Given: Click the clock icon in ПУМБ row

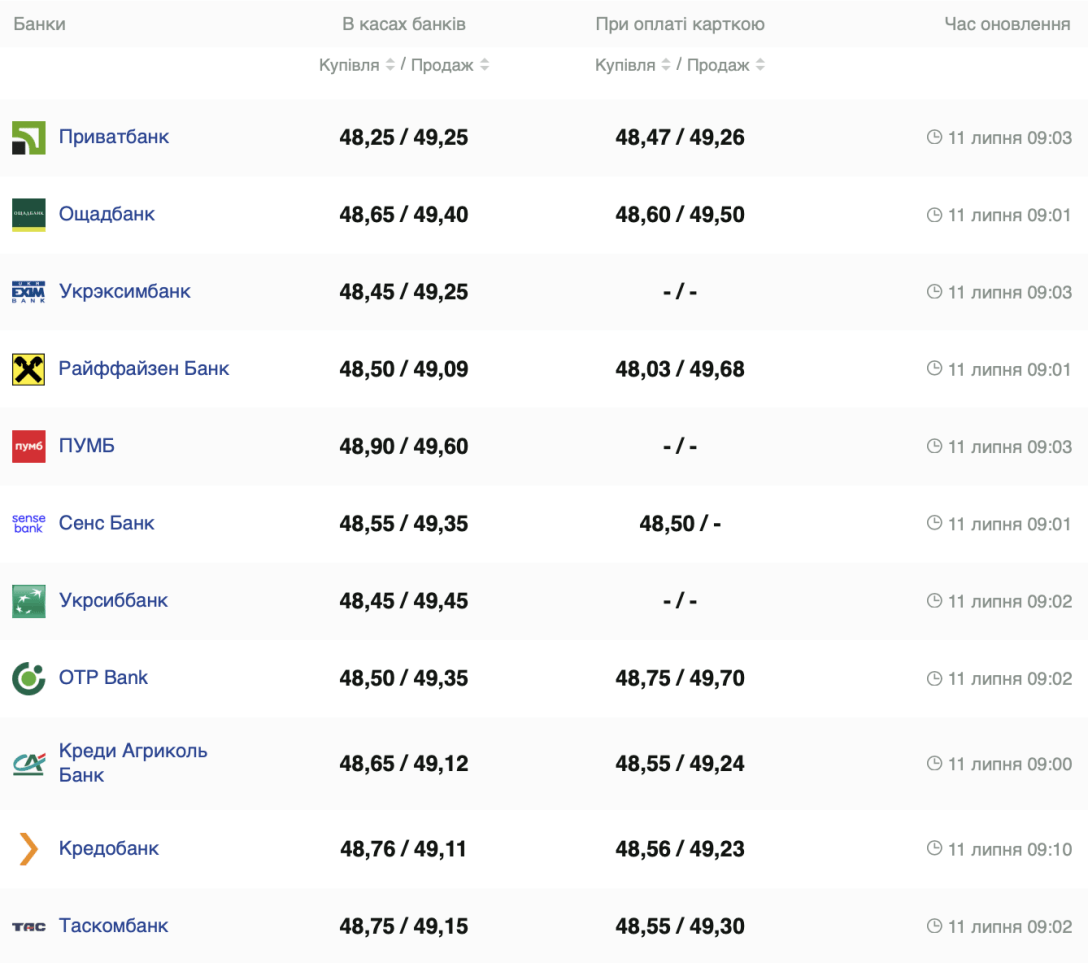Looking at the screenshot, I should pyautogui.click(x=934, y=446).
